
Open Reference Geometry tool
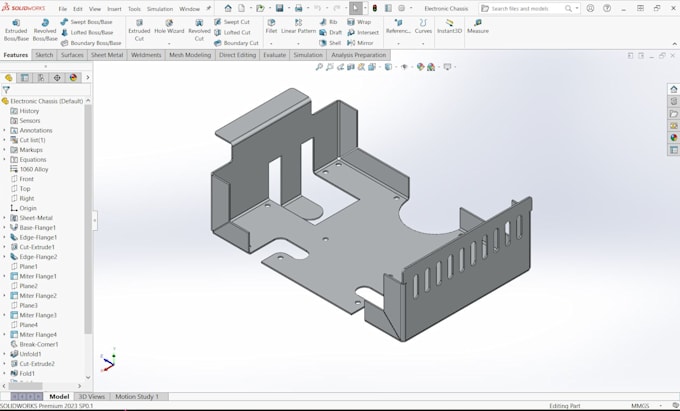tap(398, 27)
